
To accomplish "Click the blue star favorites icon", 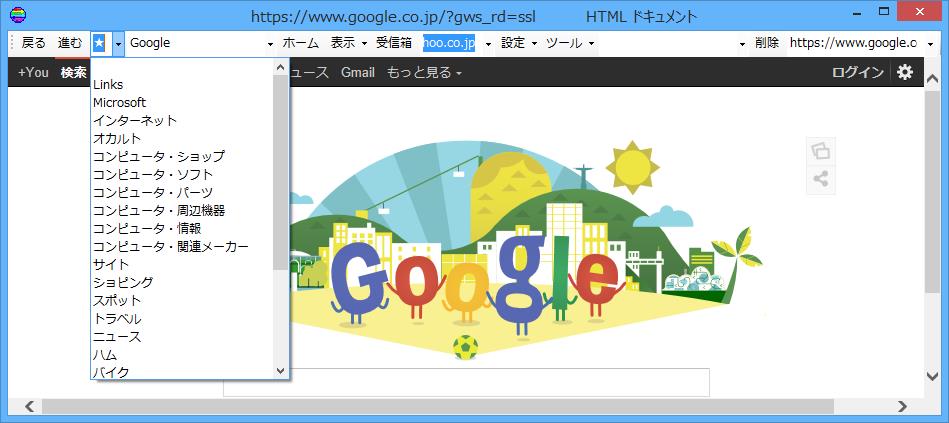I will 100,43.
